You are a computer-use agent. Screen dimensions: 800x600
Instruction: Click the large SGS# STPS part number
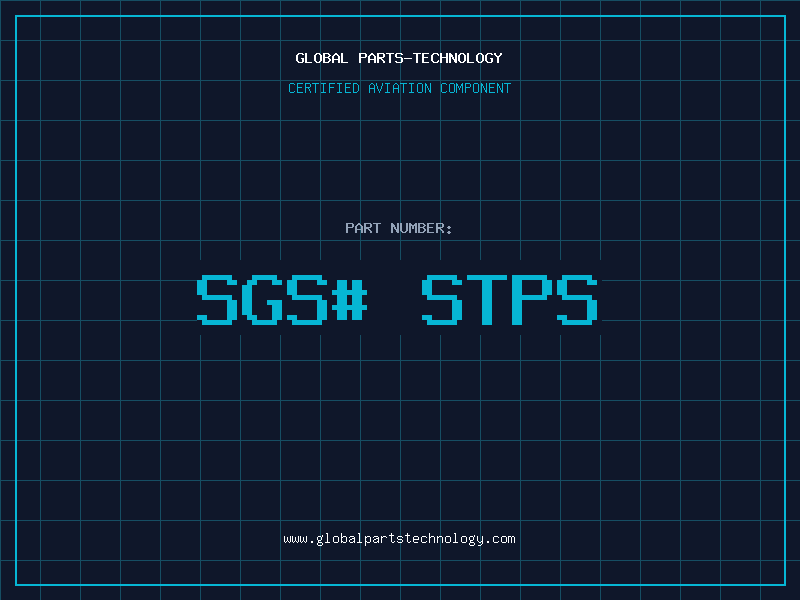coord(397,299)
